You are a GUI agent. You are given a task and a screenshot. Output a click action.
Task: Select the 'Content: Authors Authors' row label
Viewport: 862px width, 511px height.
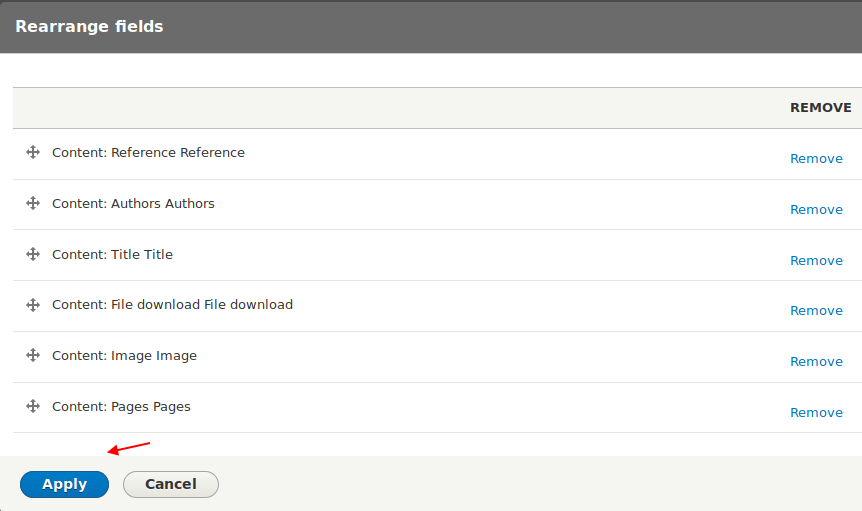133,204
